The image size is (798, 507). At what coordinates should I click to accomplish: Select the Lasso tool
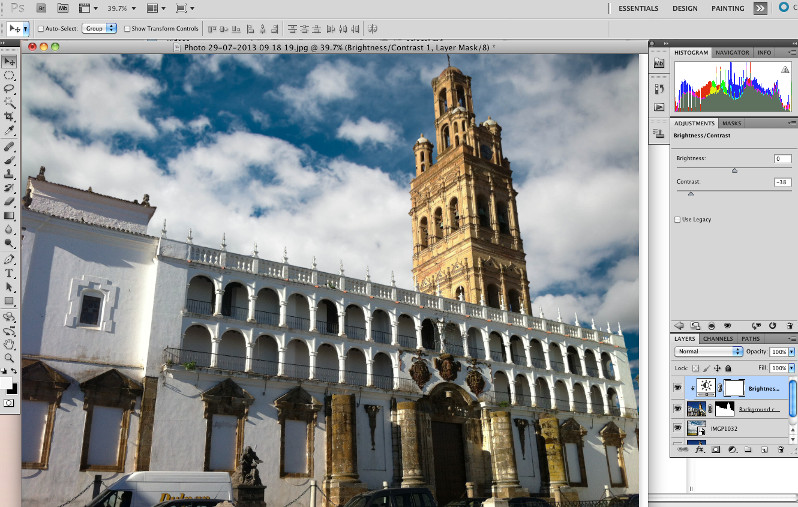point(9,88)
